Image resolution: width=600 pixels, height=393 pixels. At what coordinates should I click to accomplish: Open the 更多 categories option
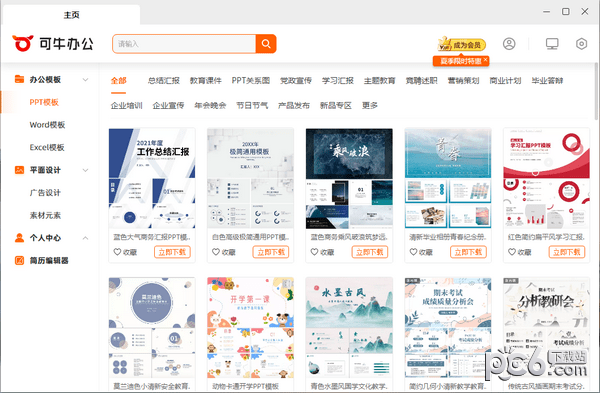pyautogui.click(x=370, y=105)
